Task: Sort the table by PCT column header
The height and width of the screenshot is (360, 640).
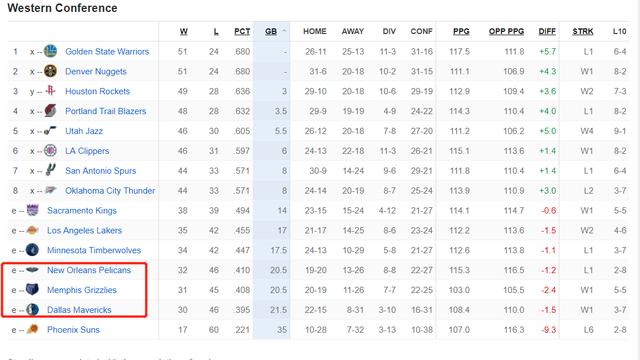Action: (242, 31)
